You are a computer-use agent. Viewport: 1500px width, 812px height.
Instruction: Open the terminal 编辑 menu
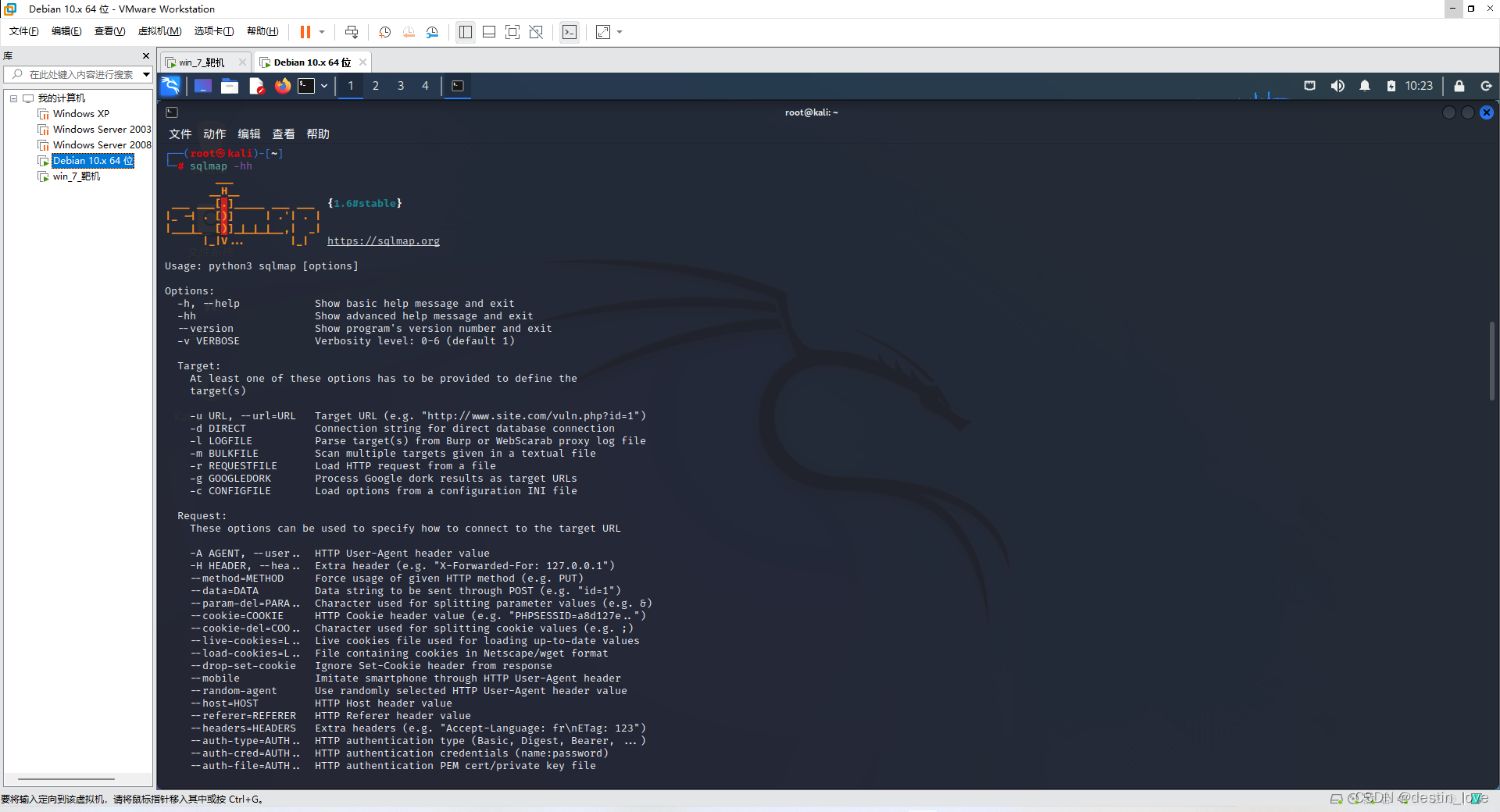(249, 134)
